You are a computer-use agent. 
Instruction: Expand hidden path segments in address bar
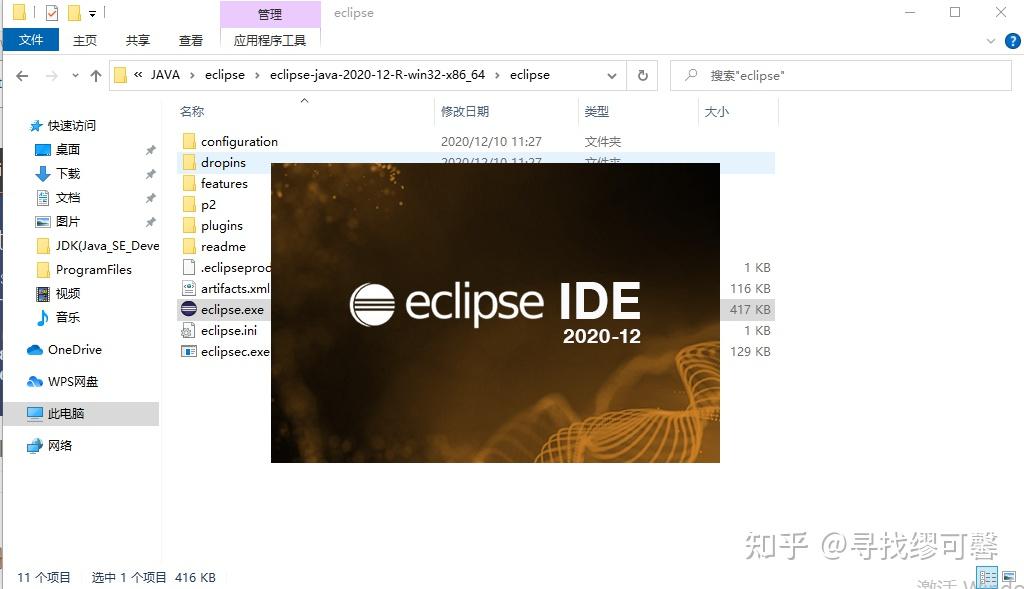(x=138, y=75)
